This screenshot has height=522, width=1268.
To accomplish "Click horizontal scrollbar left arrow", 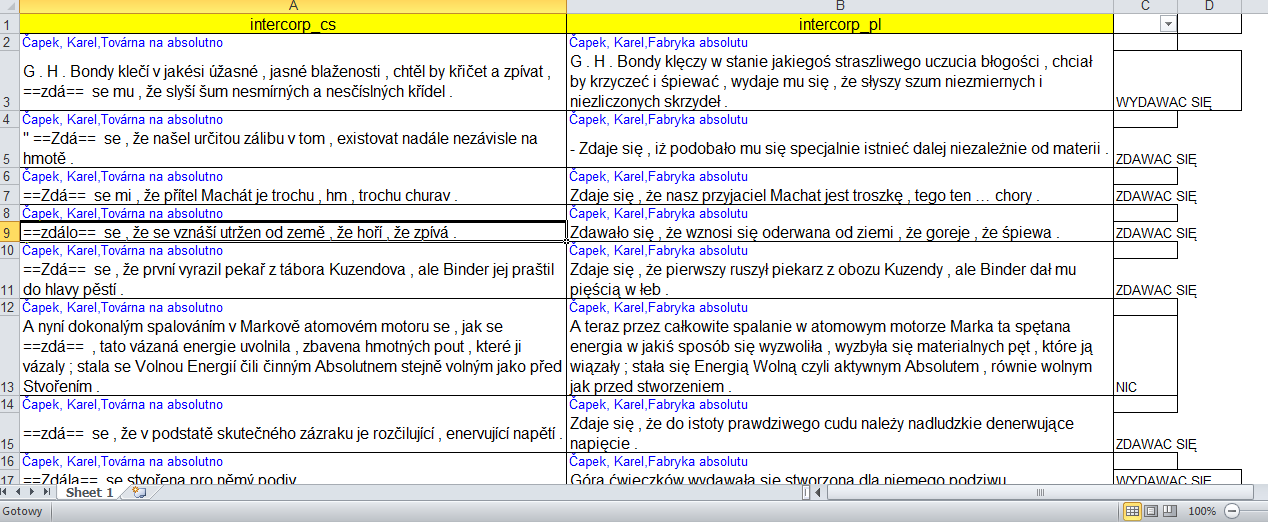I will [819, 493].
